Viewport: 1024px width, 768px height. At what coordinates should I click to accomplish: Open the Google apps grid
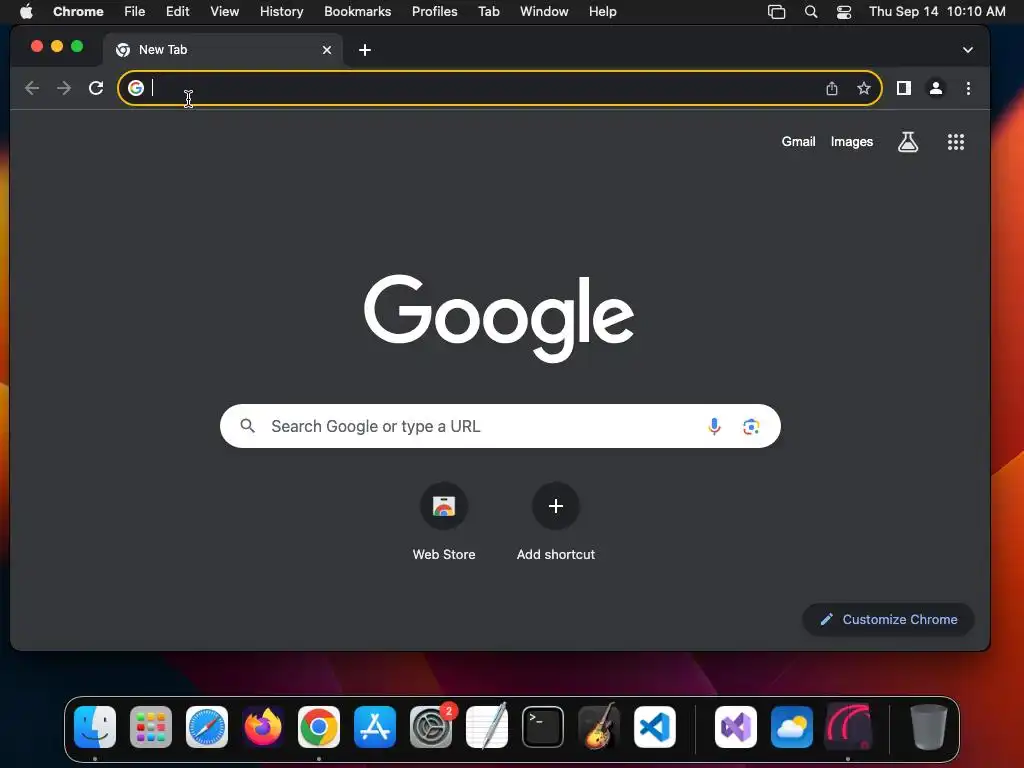[x=955, y=142]
